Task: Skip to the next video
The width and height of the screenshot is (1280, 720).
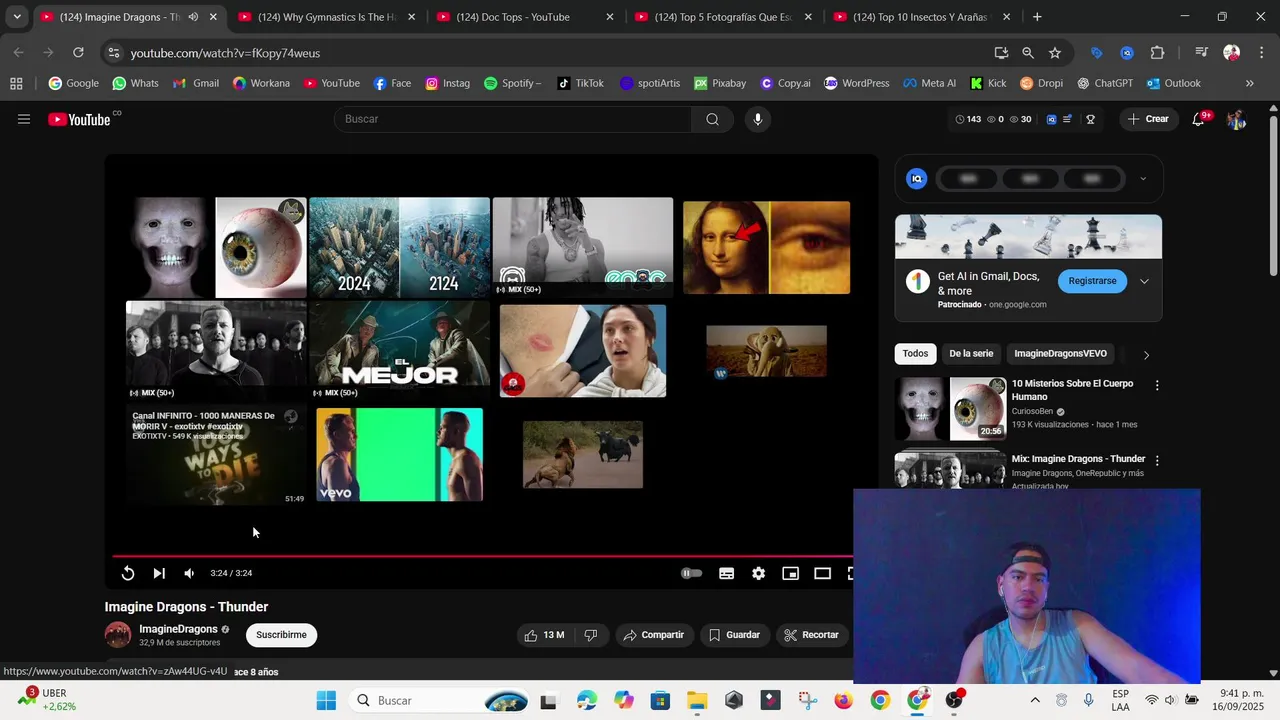Action: [x=159, y=573]
